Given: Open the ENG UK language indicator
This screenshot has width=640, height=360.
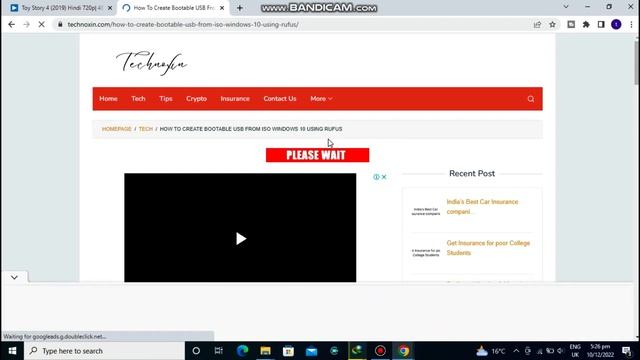Looking at the screenshot, I should (x=575, y=351).
